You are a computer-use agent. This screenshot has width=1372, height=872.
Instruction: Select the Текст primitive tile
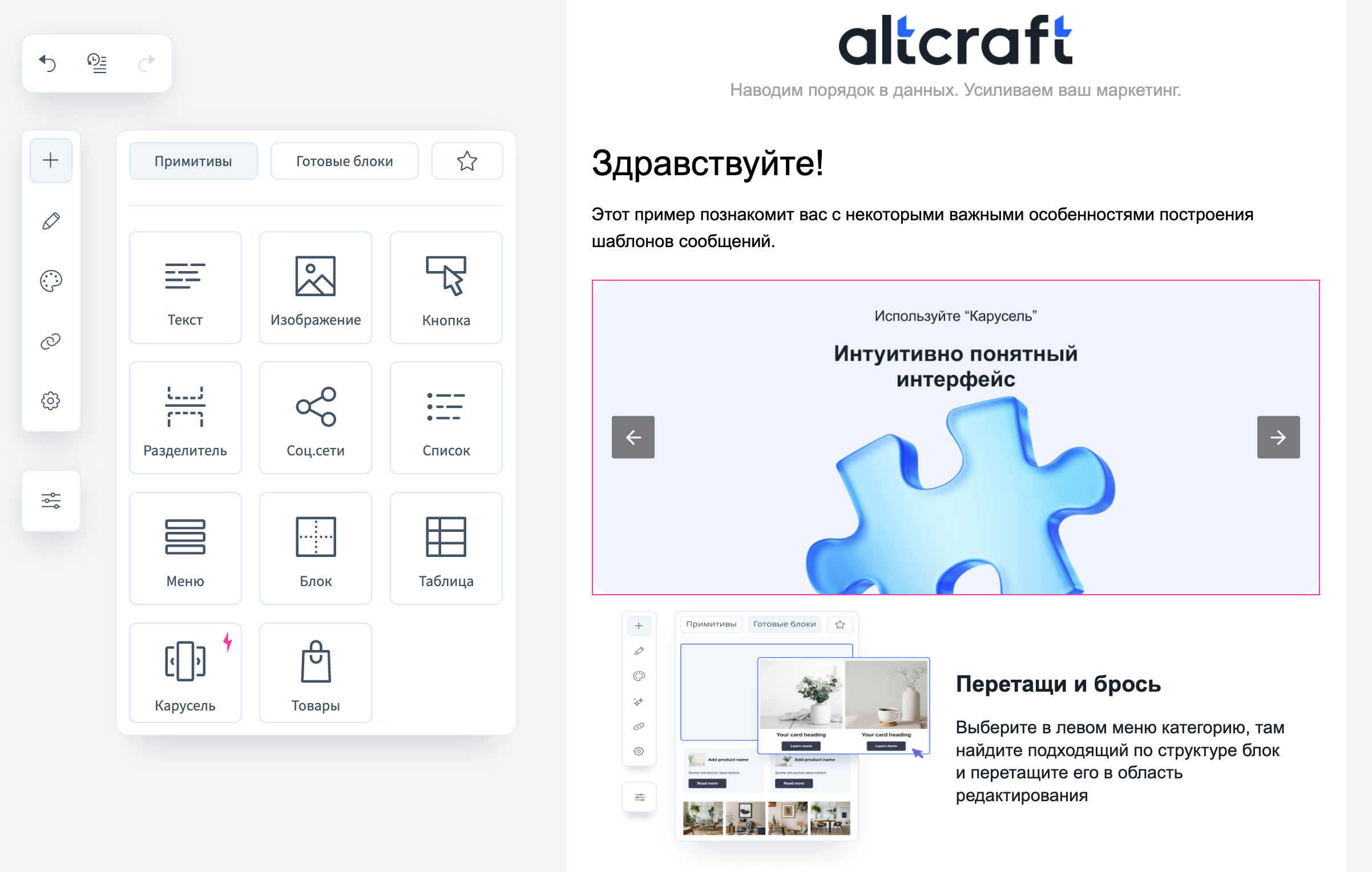185,288
